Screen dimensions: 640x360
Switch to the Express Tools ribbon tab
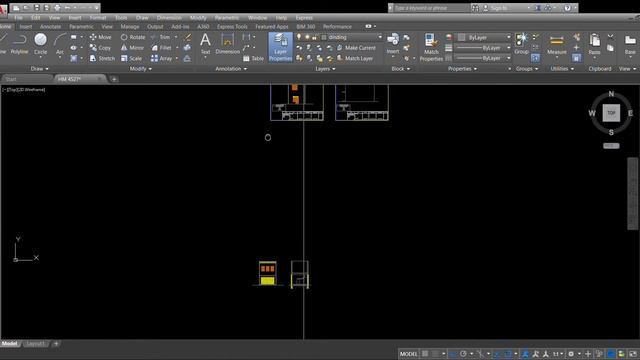tap(232, 27)
